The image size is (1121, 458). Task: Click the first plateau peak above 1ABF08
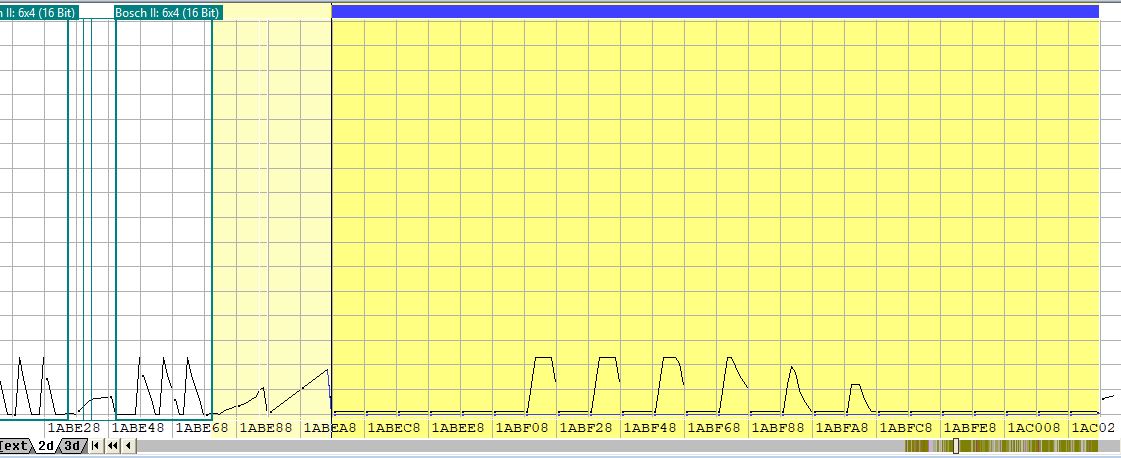[544, 358]
